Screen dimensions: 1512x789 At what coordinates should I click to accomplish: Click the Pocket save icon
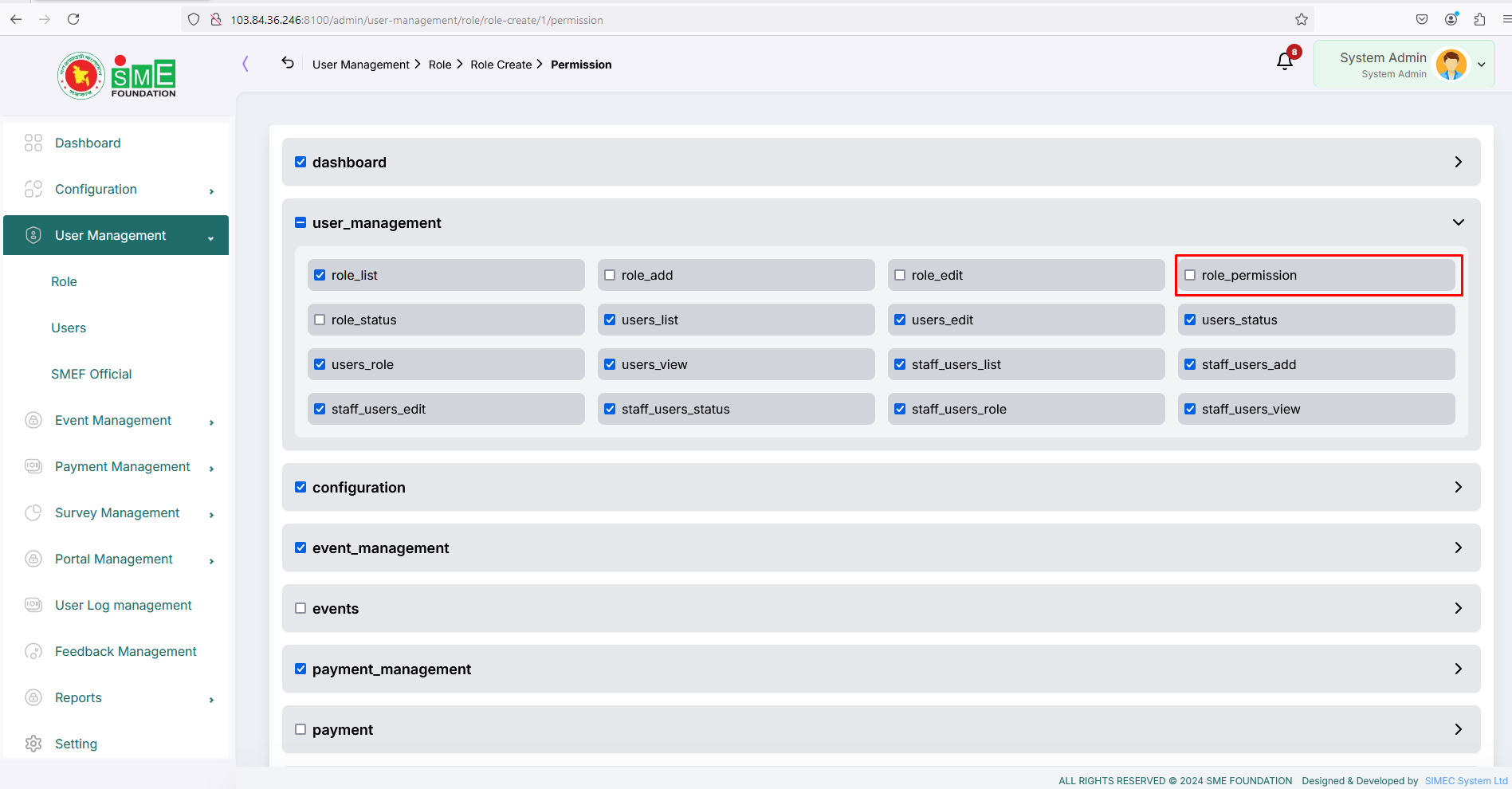click(1422, 19)
